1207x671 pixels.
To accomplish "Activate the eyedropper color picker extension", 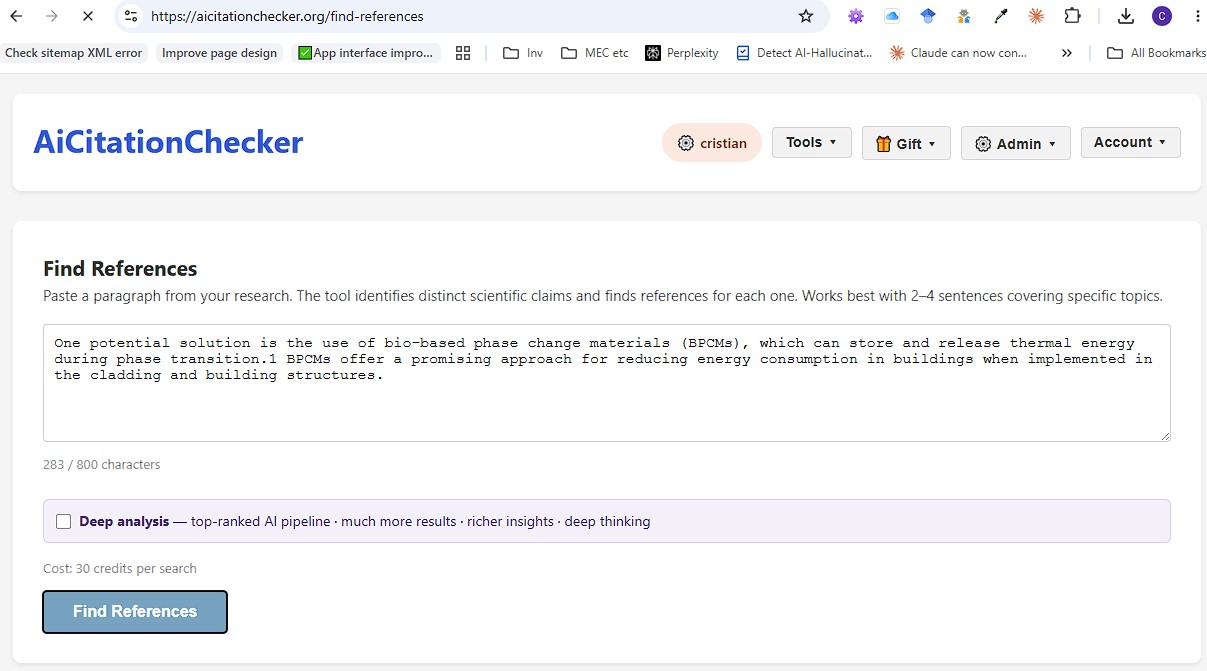I will 1000,16.
